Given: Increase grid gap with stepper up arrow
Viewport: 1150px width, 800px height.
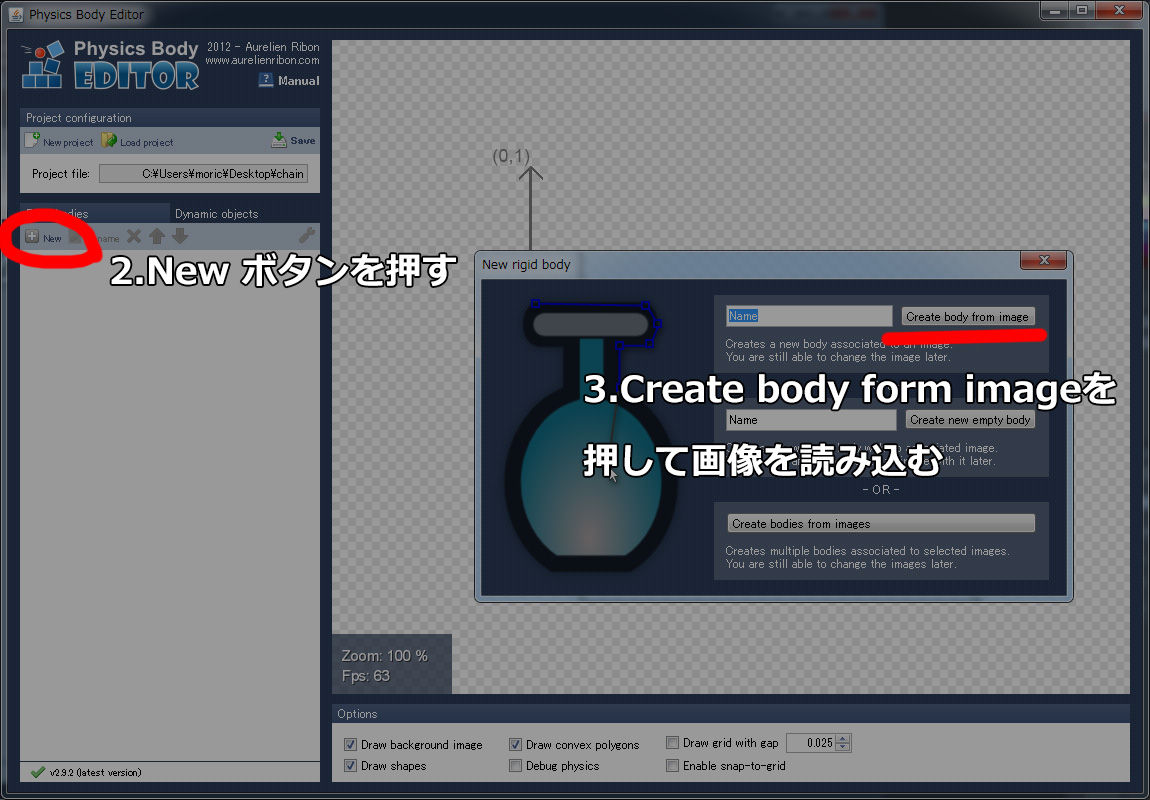Looking at the screenshot, I should click(843, 738).
